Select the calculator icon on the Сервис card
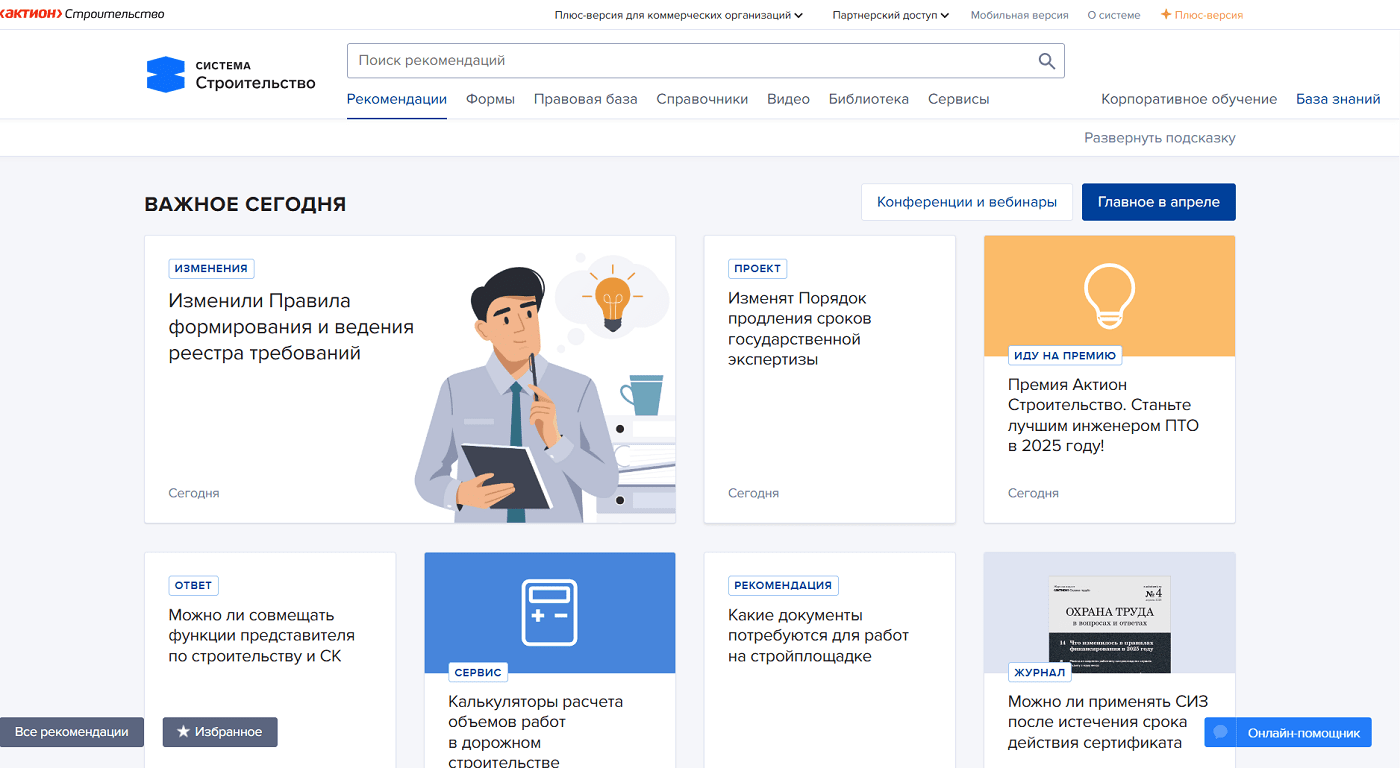1400x768 pixels. click(549, 613)
